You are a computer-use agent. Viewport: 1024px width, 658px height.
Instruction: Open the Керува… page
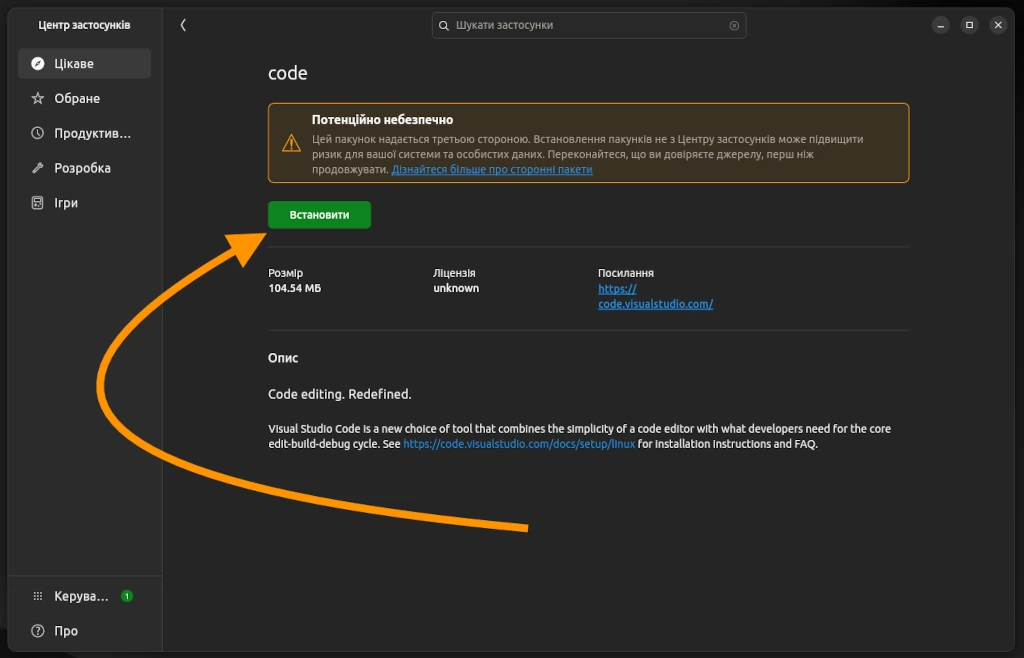point(84,596)
